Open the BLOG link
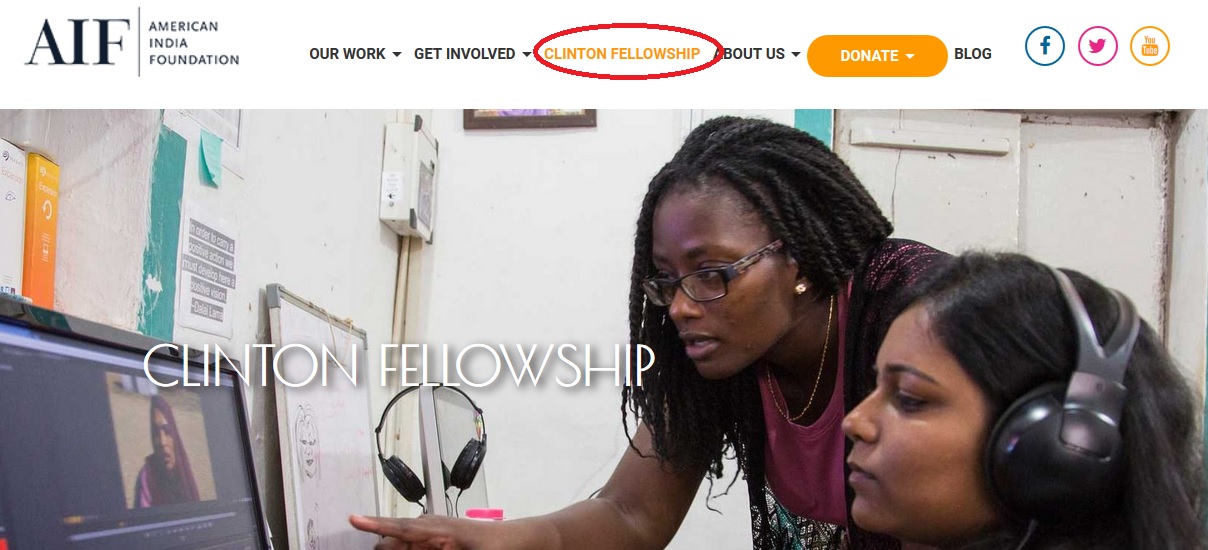Image resolution: width=1208 pixels, height=550 pixels. tap(973, 54)
